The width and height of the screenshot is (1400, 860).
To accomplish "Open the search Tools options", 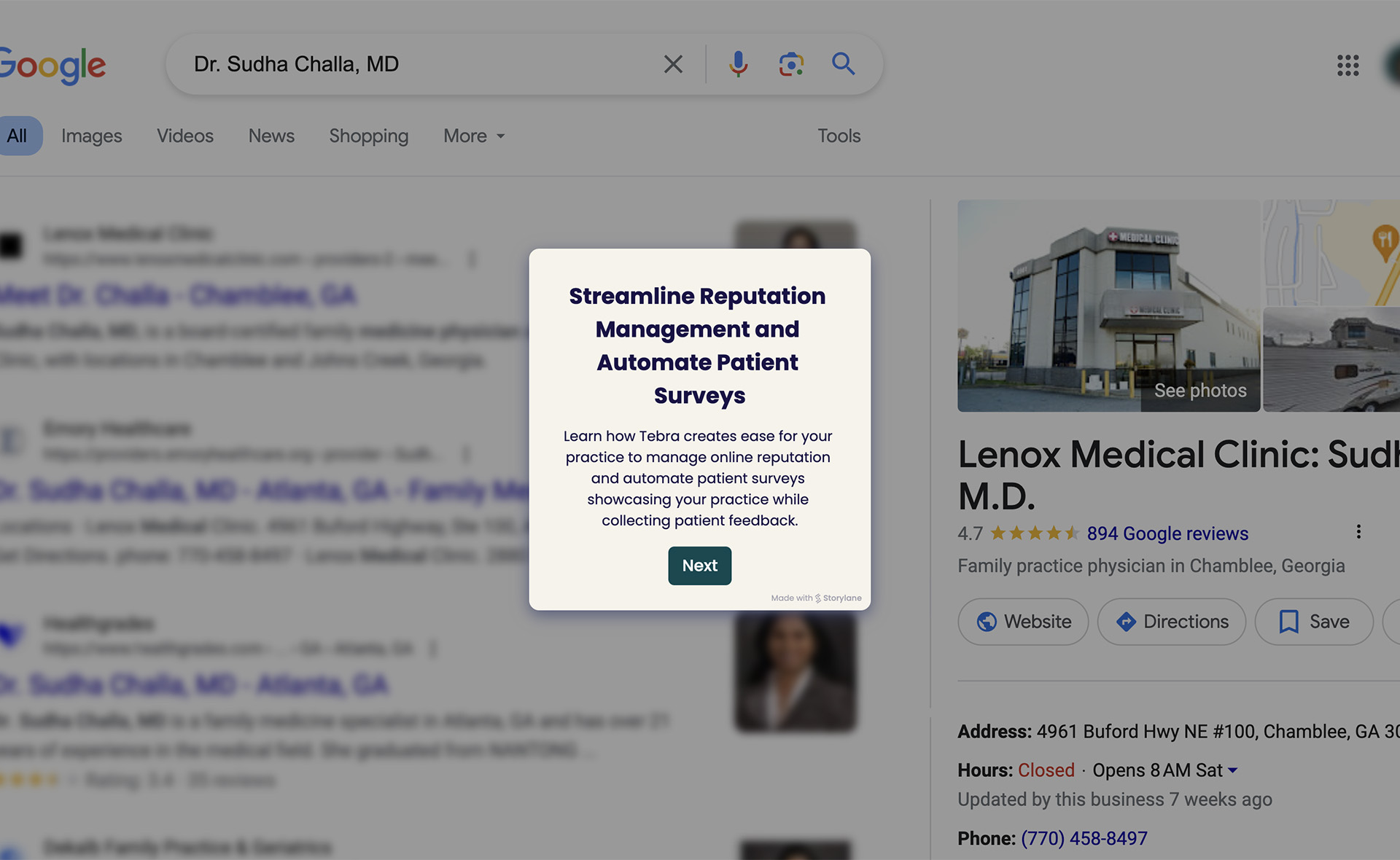I will pyautogui.click(x=839, y=136).
